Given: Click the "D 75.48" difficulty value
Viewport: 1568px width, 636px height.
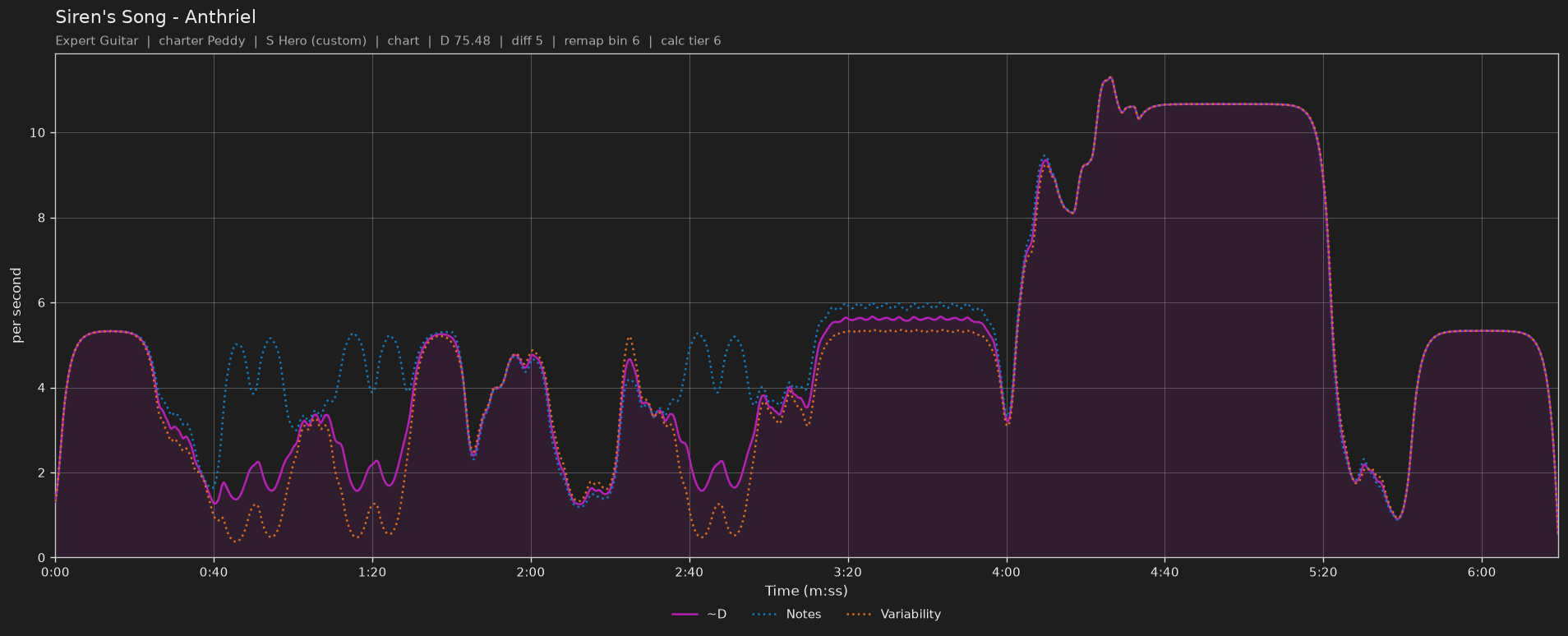Looking at the screenshot, I should [x=465, y=41].
